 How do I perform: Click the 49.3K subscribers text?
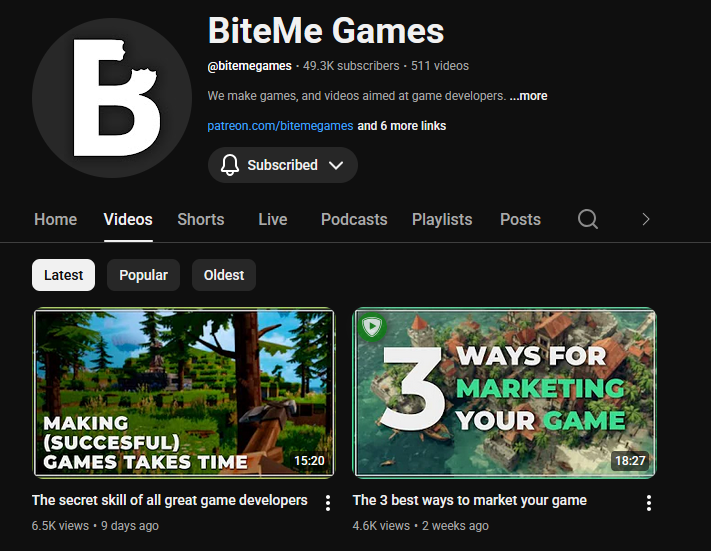tap(351, 66)
